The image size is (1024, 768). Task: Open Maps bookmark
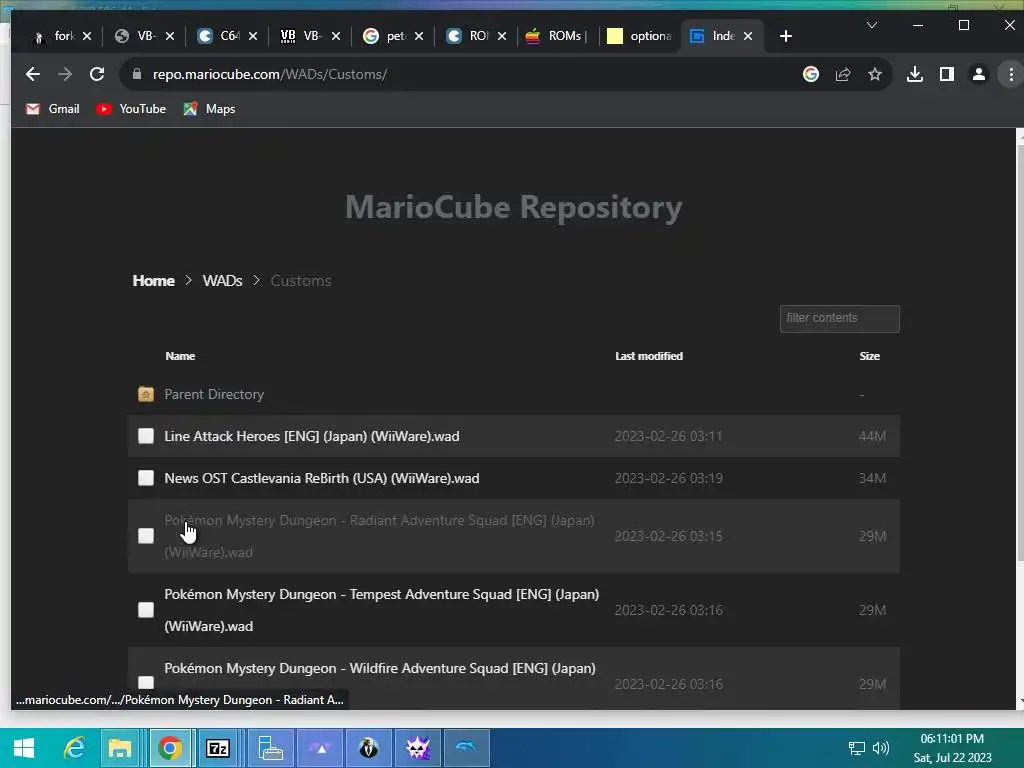point(209,109)
